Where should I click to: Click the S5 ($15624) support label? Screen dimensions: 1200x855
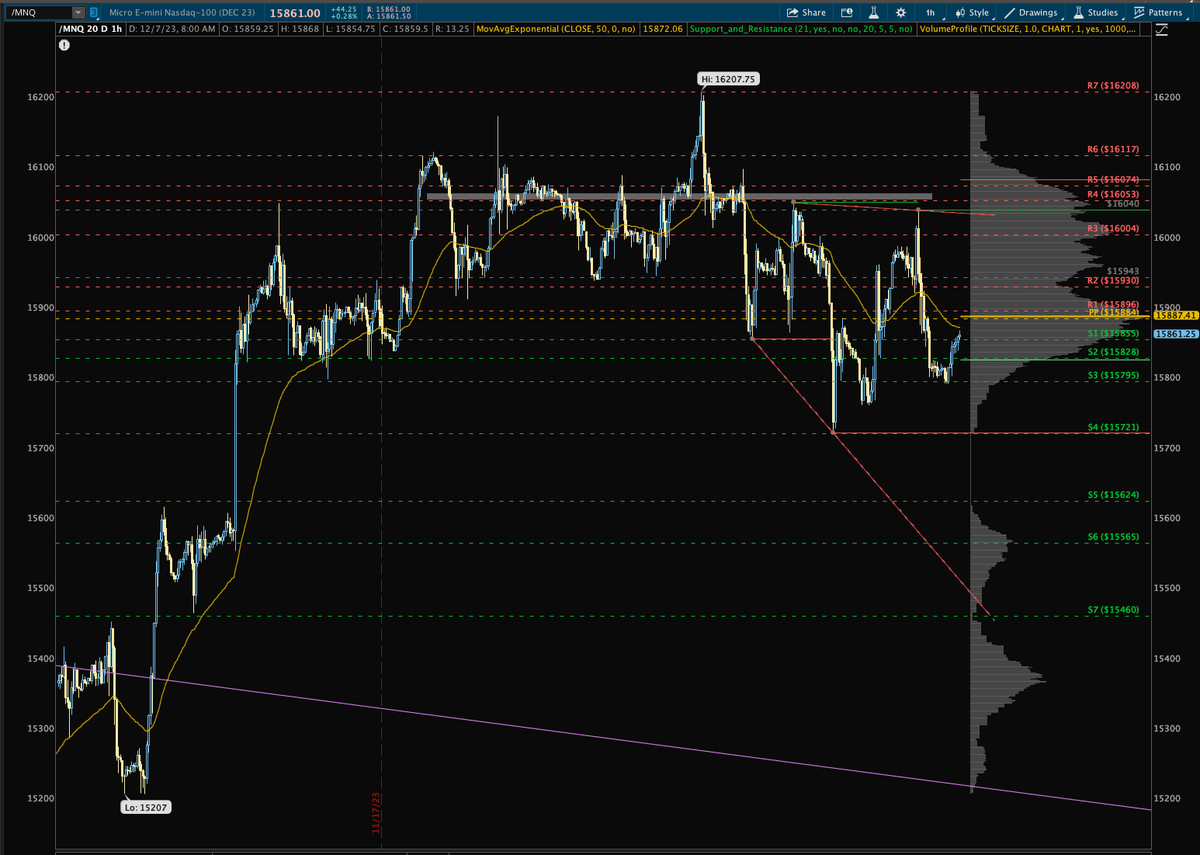[1112, 495]
